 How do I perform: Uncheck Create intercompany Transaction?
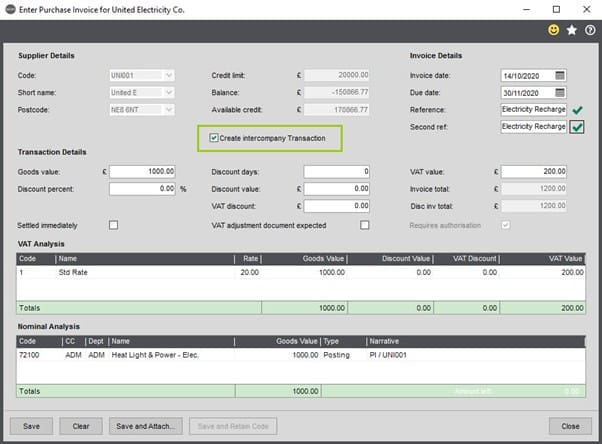(214, 138)
